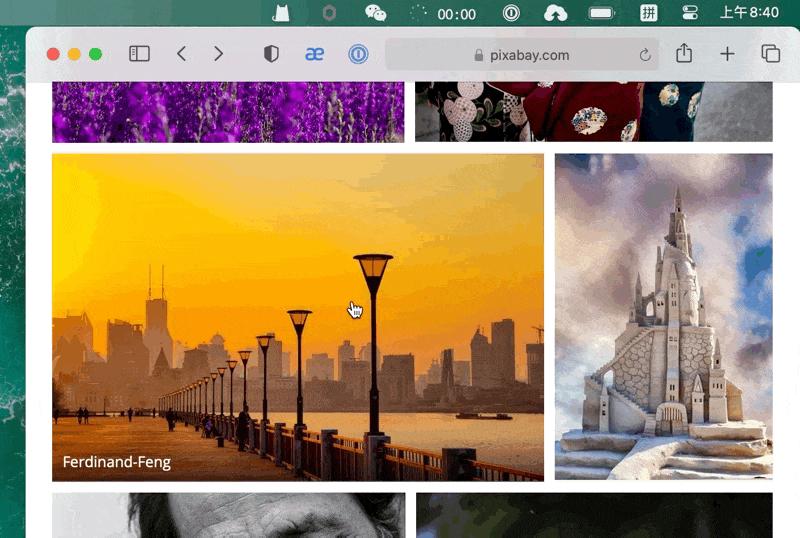Click the battery status icon
800x538 pixels.
(602, 13)
